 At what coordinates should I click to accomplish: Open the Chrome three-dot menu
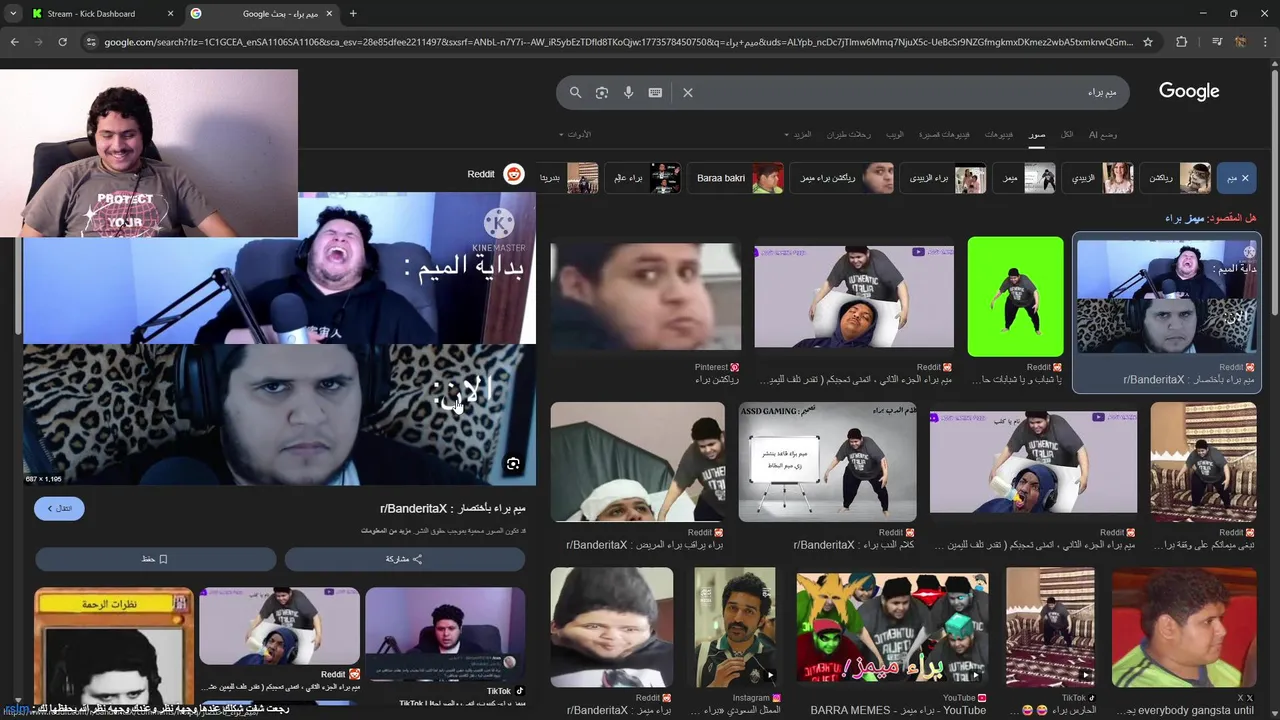tap(1265, 42)
